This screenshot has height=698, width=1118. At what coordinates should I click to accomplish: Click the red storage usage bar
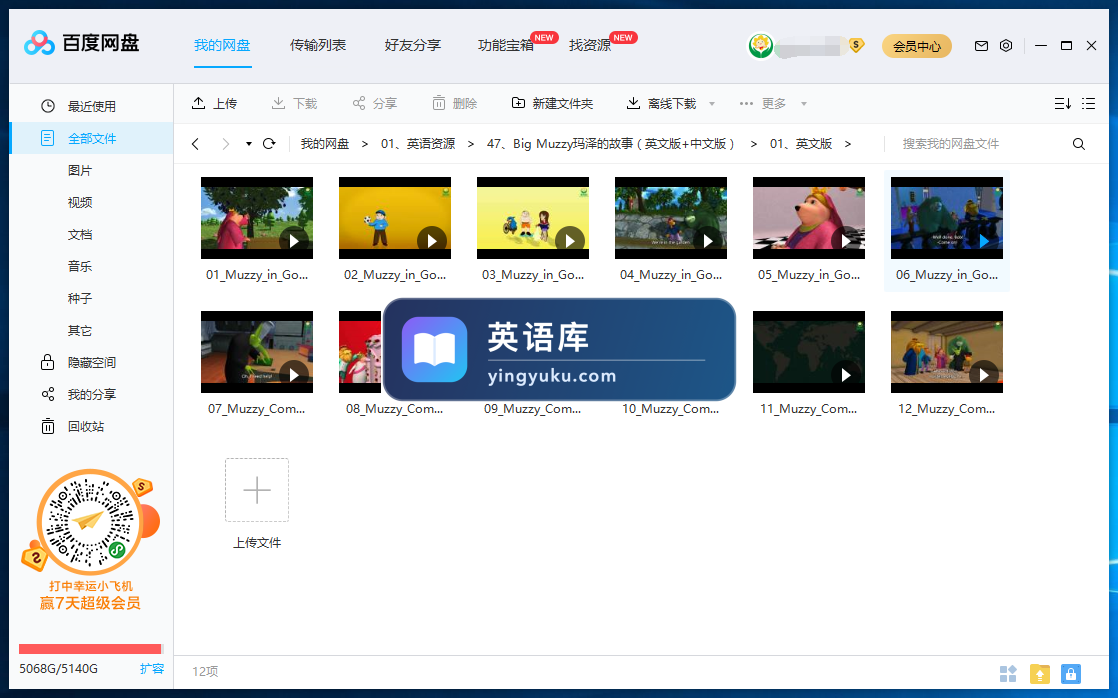[x=91, y=649]
